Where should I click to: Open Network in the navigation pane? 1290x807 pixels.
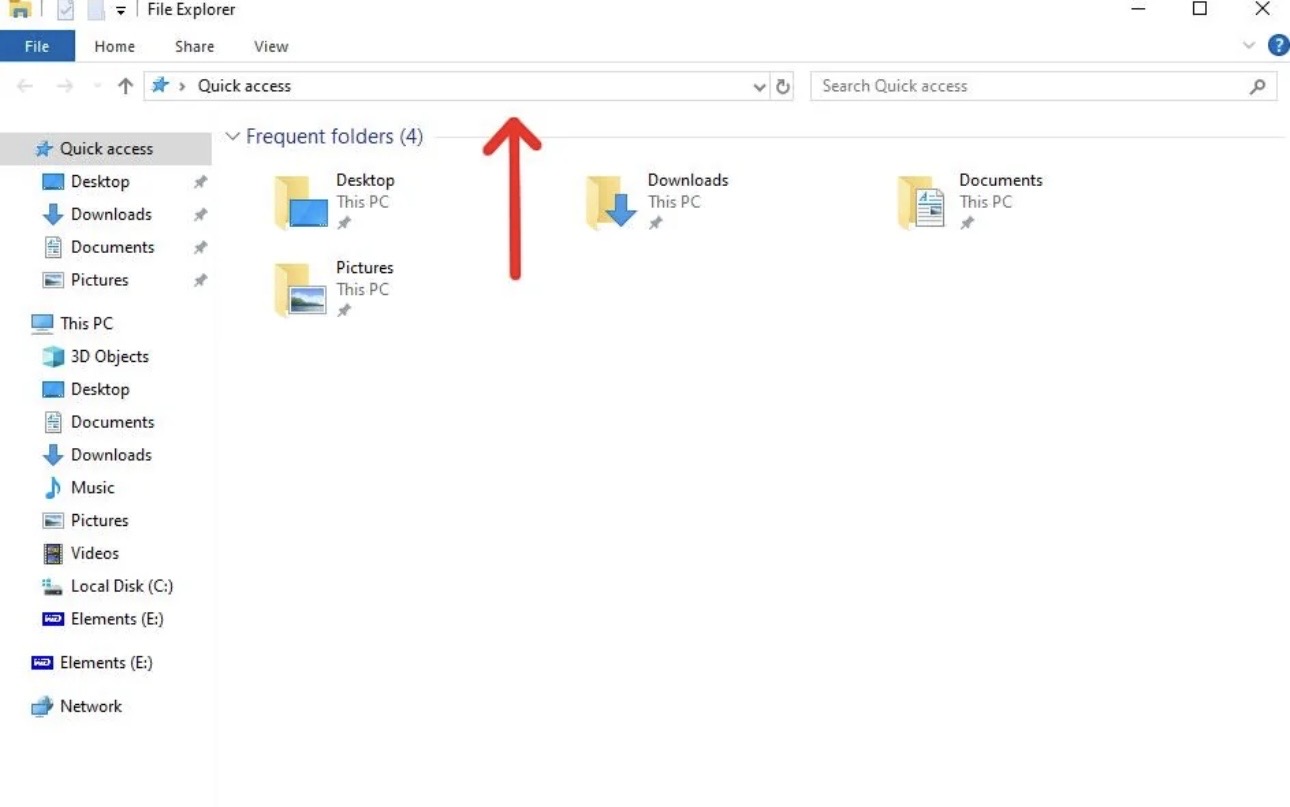coord(90,706)
